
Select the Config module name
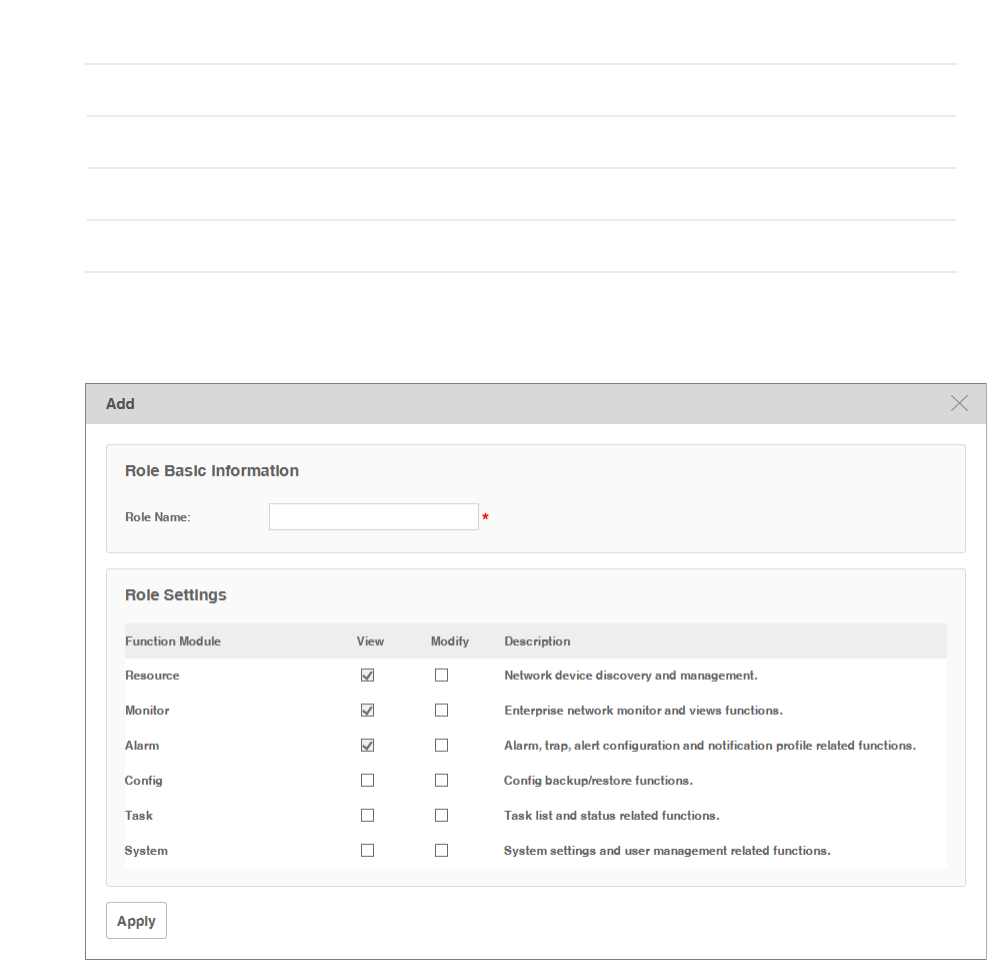tap(143, 781)
